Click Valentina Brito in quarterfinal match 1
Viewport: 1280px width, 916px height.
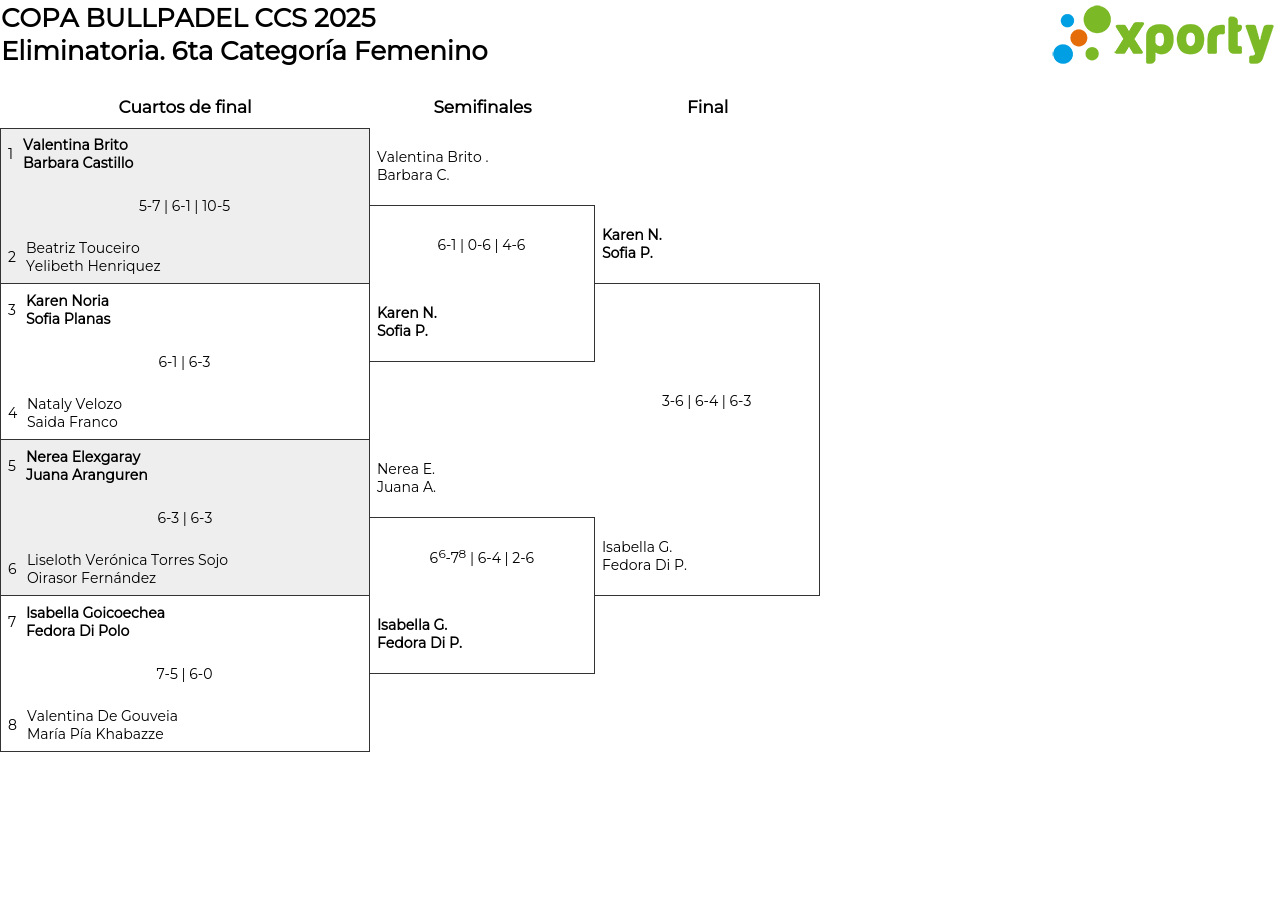coord(76,145)
